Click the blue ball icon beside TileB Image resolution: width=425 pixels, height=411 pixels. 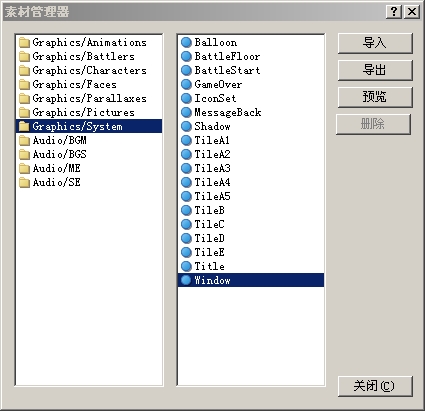[x=186, y=211]
